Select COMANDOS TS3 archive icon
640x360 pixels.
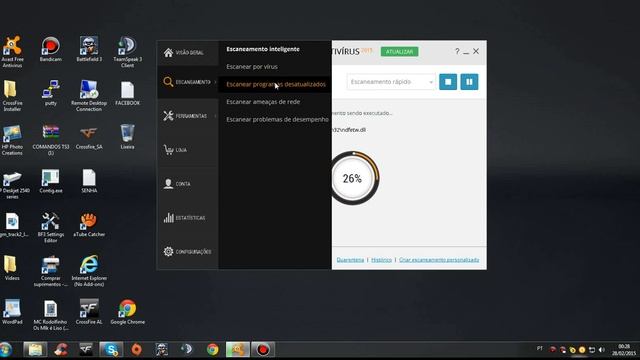[x=51, y=140]
